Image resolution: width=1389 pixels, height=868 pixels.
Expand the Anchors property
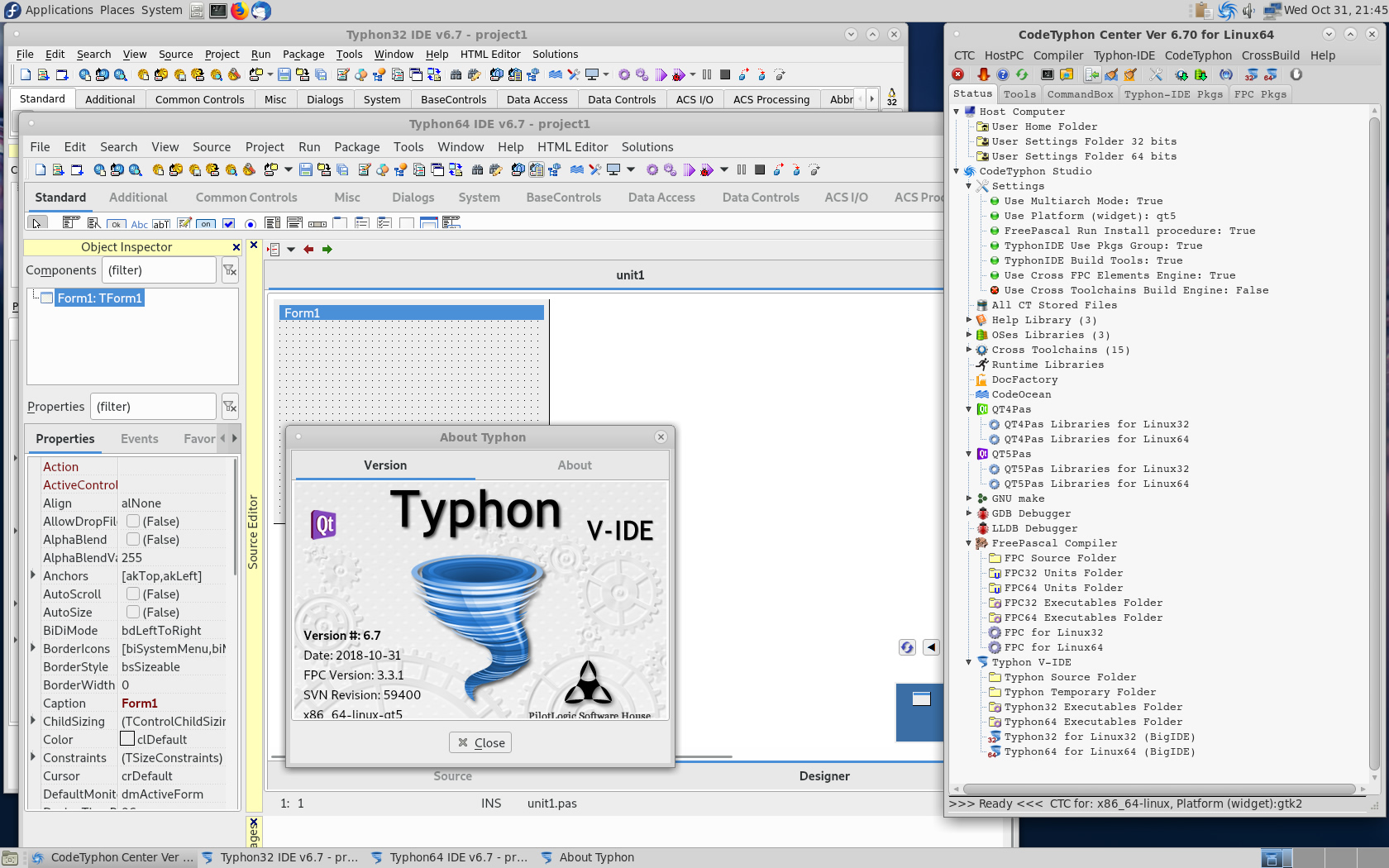33,575
